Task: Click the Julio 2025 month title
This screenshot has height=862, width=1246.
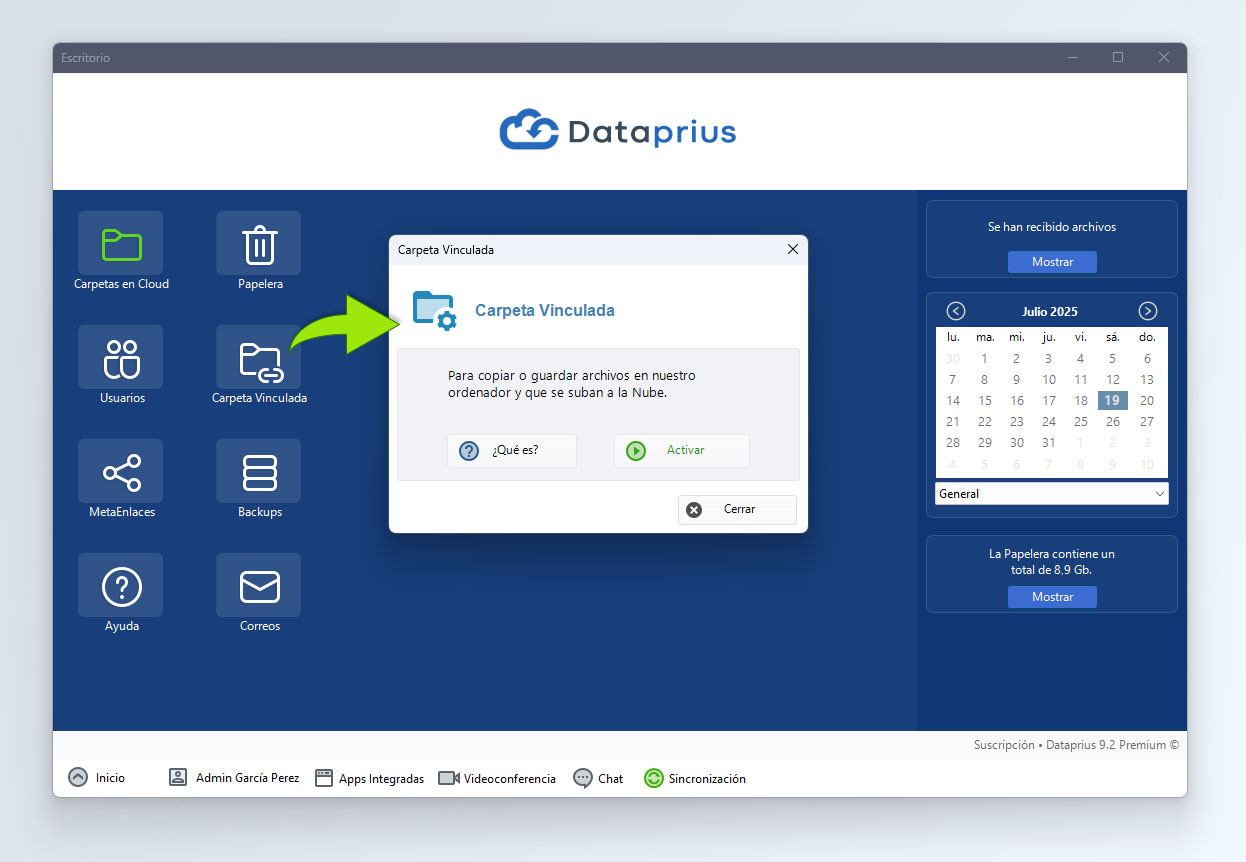Action: point(1050,312)
